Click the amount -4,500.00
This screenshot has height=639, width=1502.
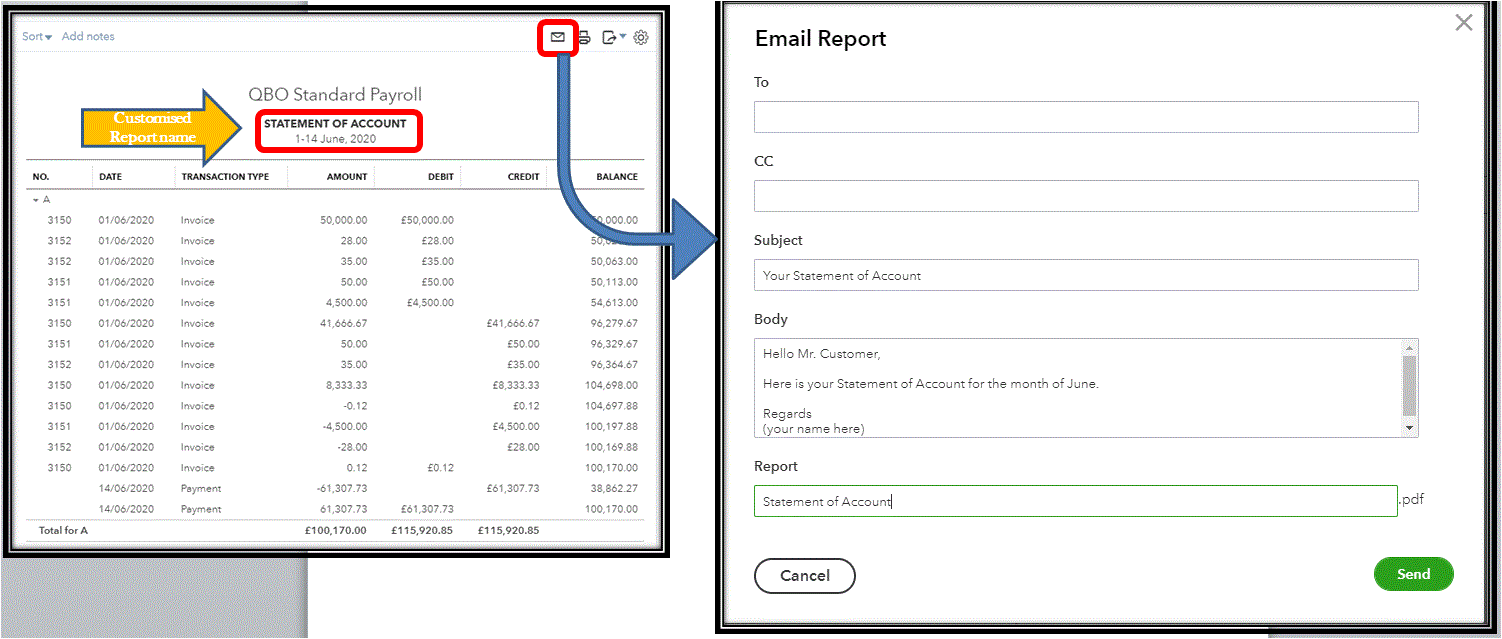pos(345,427)
